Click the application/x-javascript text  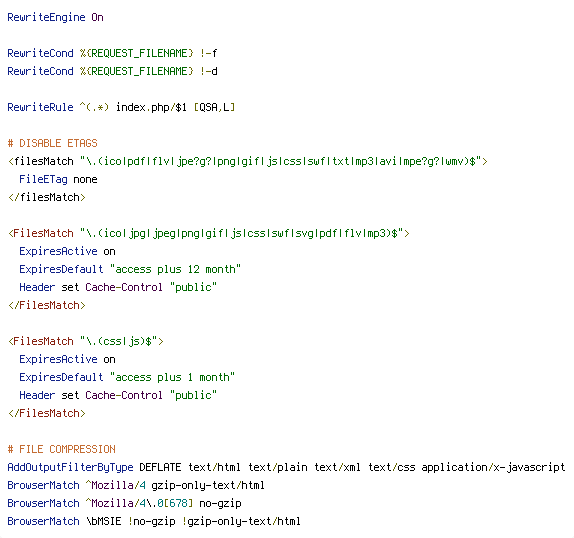[493, 467]
